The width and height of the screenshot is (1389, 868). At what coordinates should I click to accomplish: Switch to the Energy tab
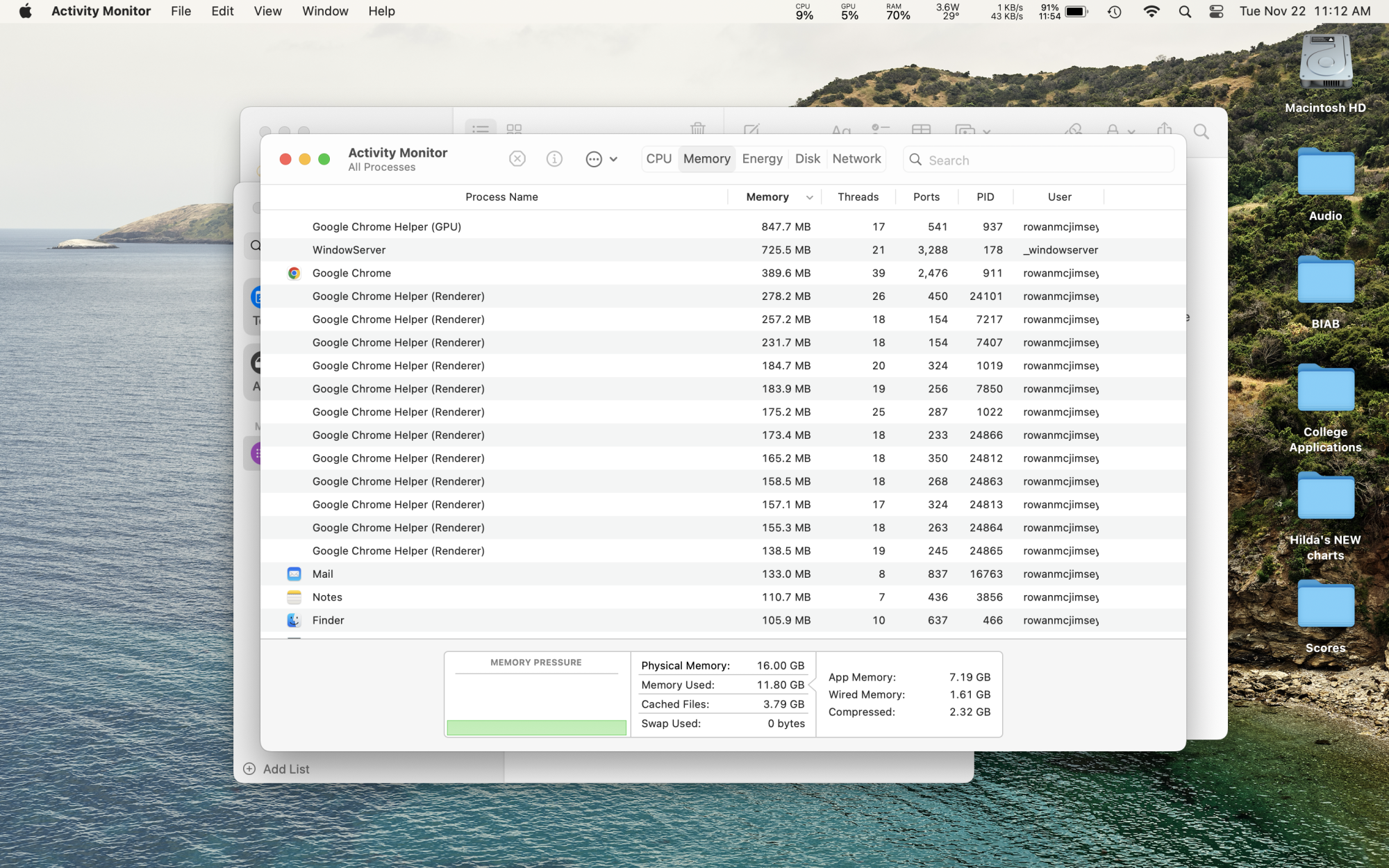762,159
